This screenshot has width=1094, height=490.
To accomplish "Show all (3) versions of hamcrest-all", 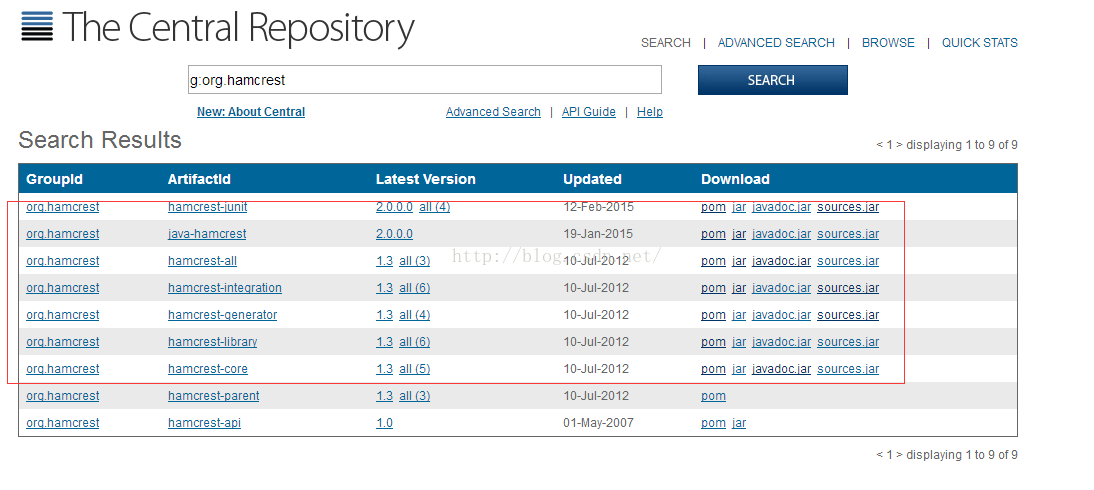I will (414, 261).
